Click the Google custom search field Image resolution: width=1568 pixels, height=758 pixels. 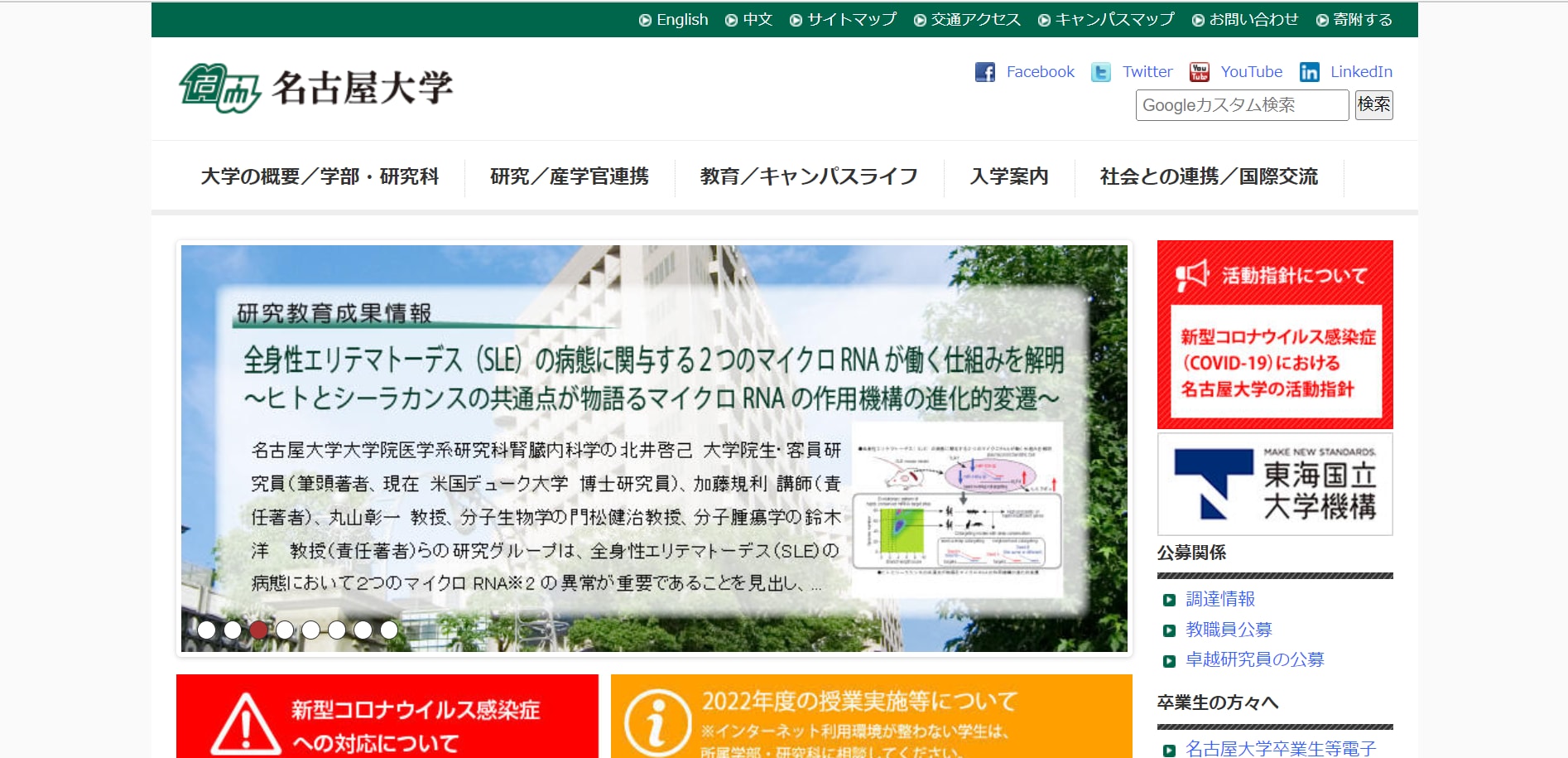[x=1241, y=105]
